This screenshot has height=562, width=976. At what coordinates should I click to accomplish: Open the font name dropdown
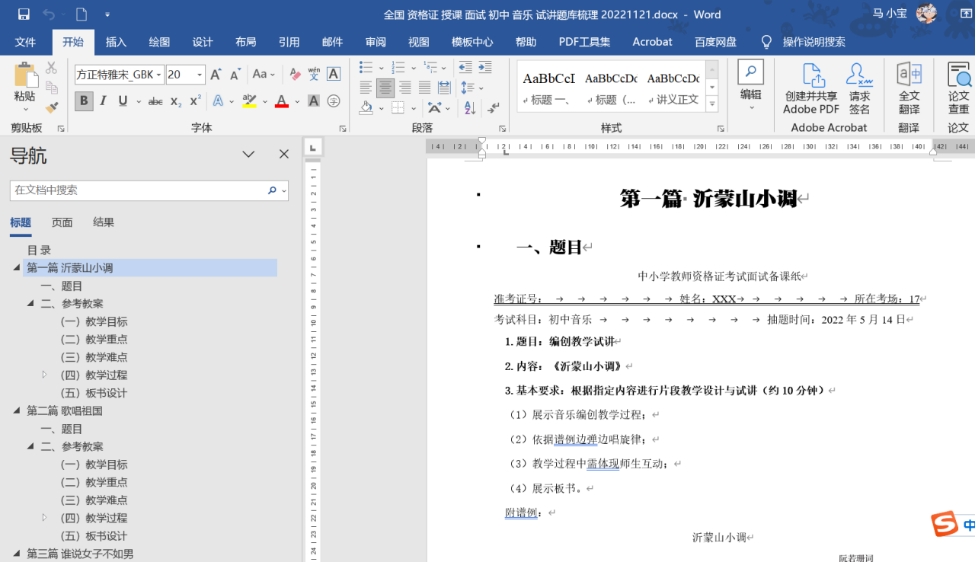160,75
